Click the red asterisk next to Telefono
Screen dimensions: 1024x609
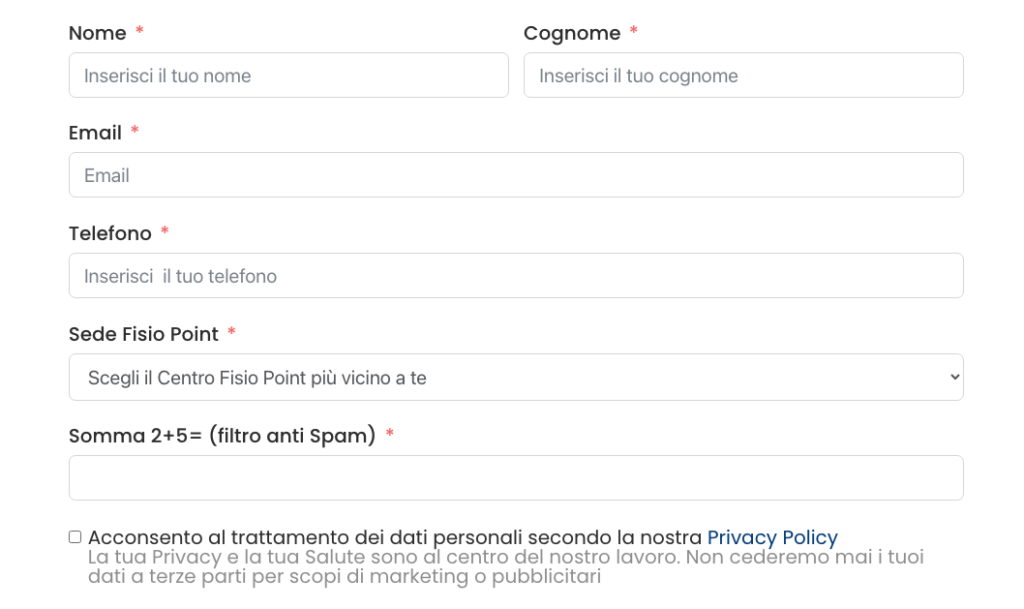[x=165, y=232]
